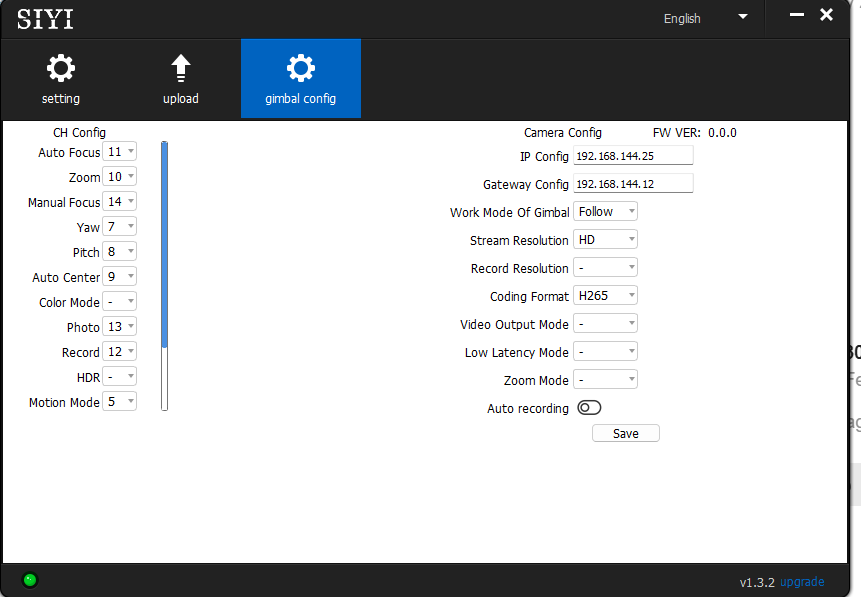The image size is (861, 597).
Task: Close the SIYI window
Action: point(826,15)
